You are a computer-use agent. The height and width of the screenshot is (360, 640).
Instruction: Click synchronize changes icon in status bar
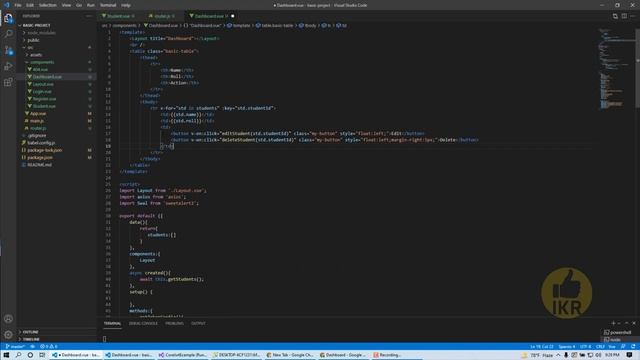32,347
